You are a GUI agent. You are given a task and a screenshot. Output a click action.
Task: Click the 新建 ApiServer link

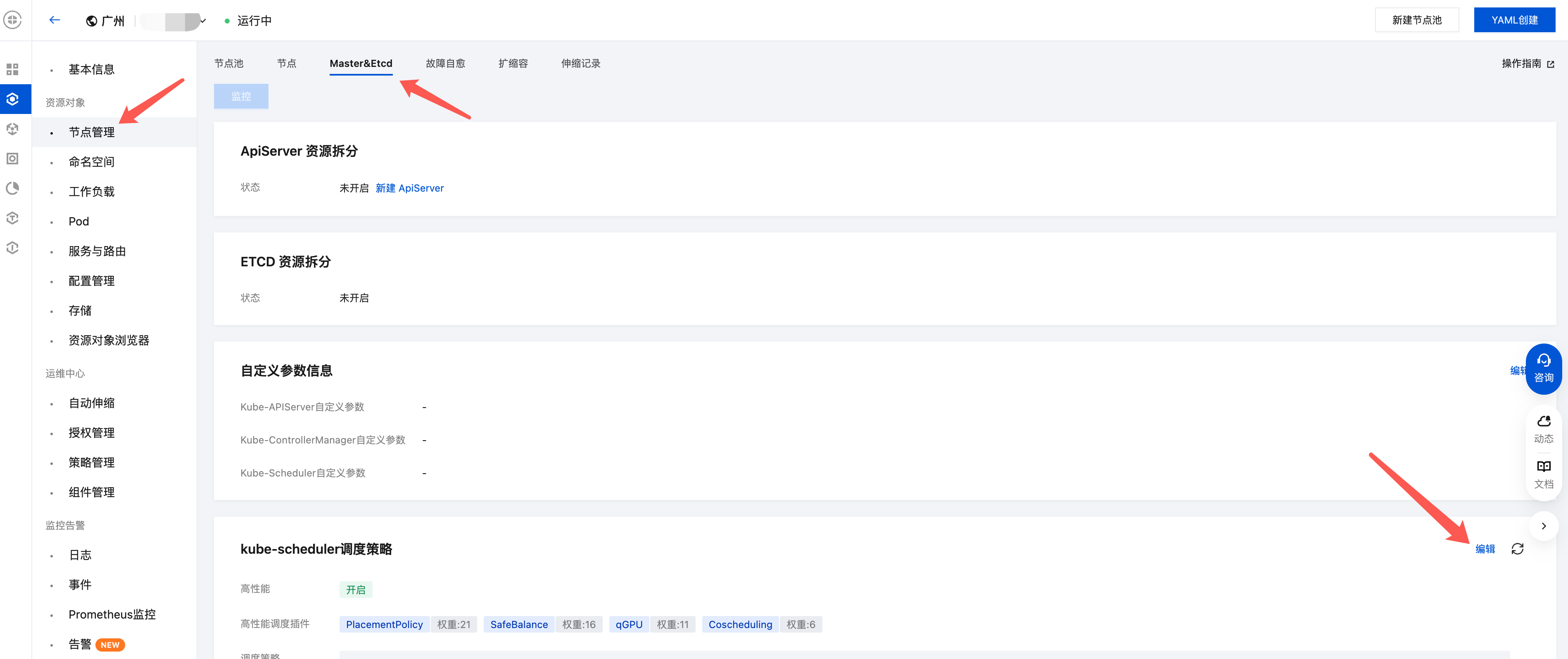(x=409, y=188)
